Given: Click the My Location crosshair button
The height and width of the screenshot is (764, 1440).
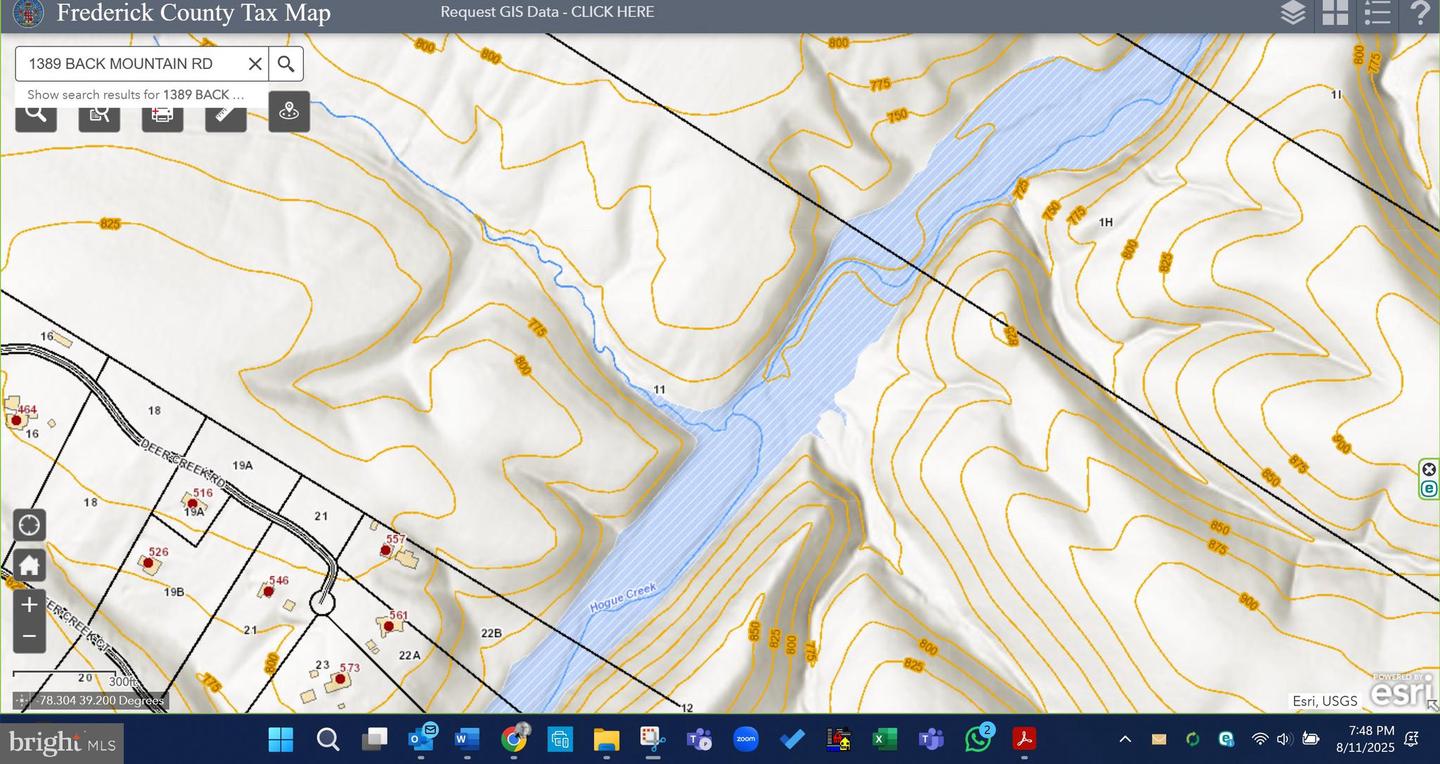Looking at the screenshot, I should pyautogui.click(x=29, y=525).
